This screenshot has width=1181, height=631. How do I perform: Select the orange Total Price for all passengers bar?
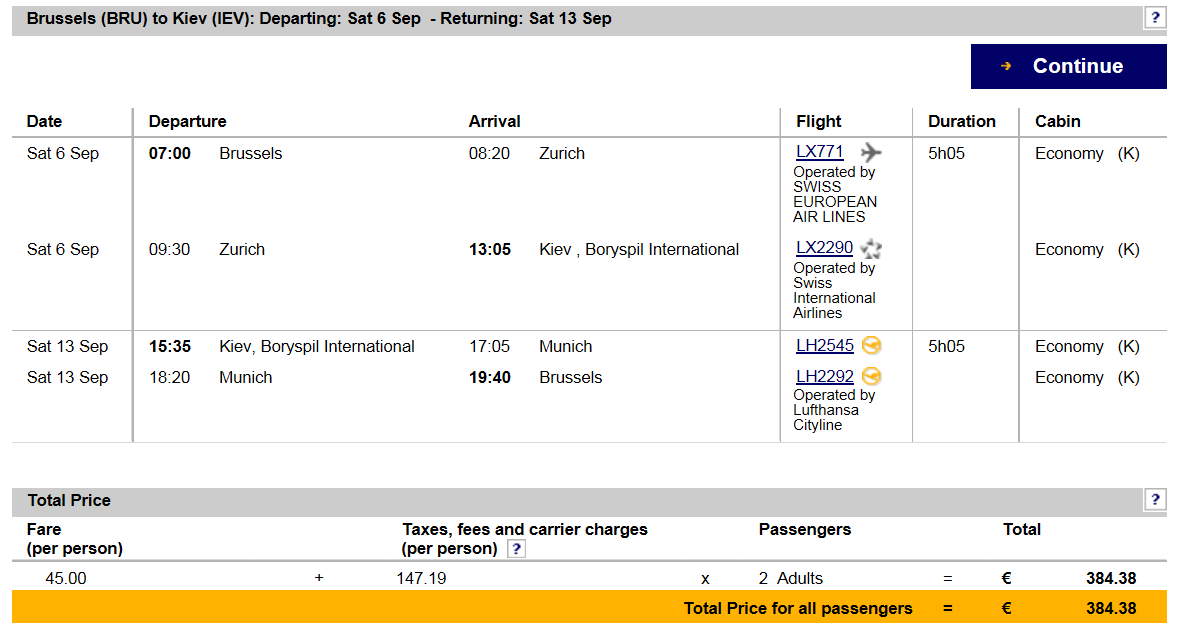(589, 608)
